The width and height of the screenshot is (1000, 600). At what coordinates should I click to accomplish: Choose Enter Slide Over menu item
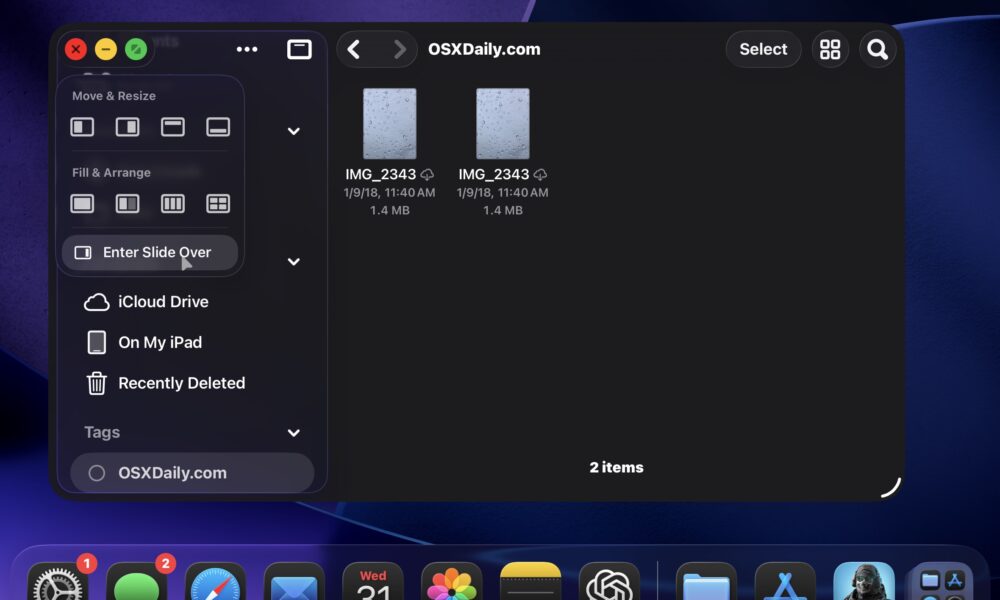pyautogui.click(x=150, y=253)
